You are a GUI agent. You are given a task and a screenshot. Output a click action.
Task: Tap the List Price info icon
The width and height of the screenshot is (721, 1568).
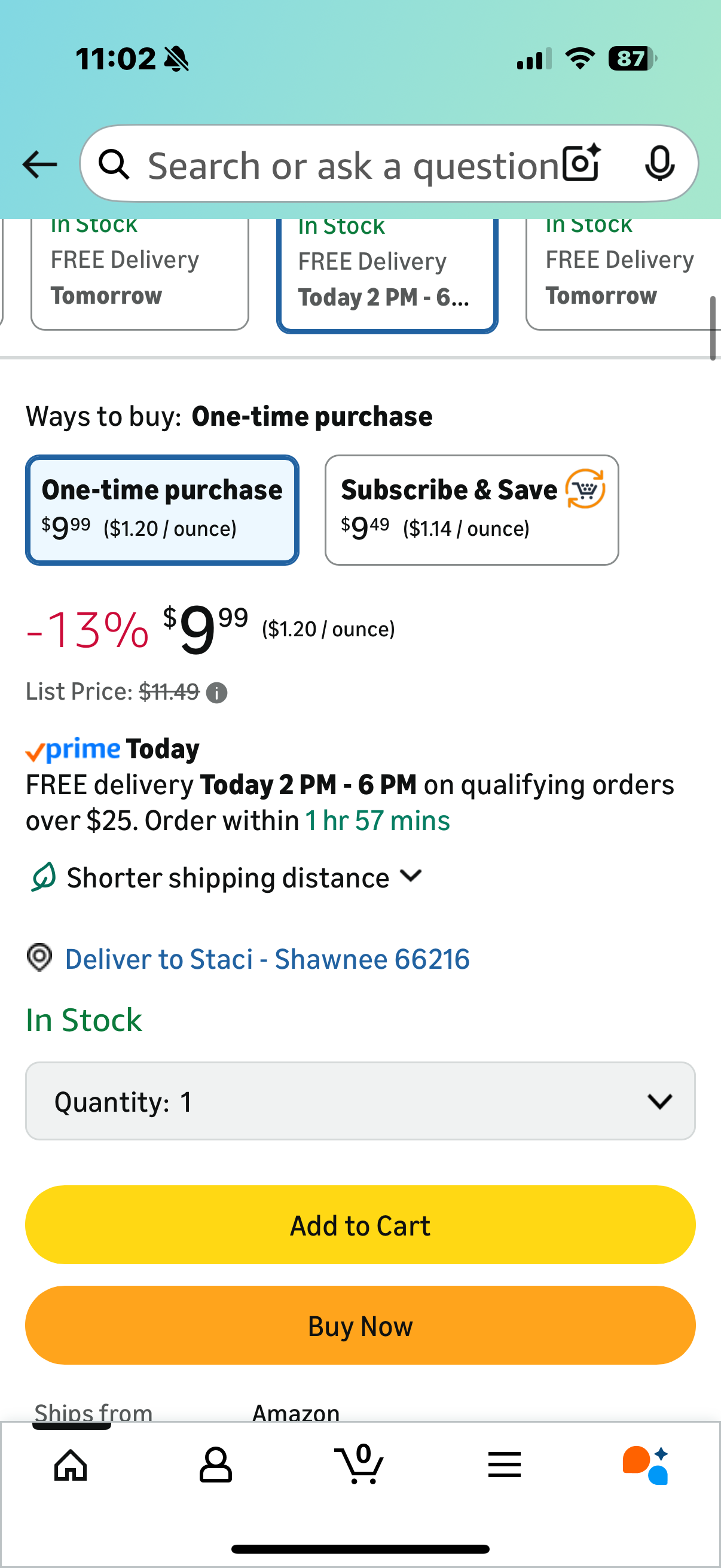(x=216, y=693)
